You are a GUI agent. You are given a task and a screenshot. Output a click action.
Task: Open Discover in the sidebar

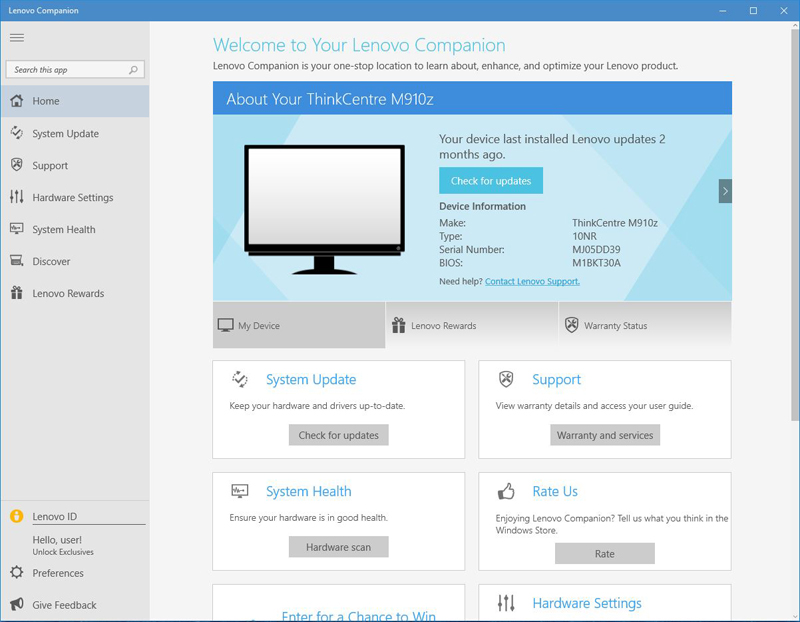pyautogui.click(x=75, y=261)
